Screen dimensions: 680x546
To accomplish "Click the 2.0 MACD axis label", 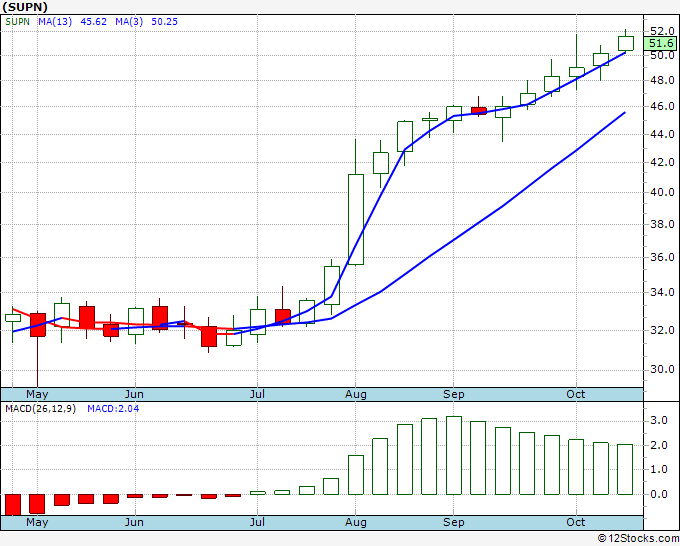I will (659, 445).
